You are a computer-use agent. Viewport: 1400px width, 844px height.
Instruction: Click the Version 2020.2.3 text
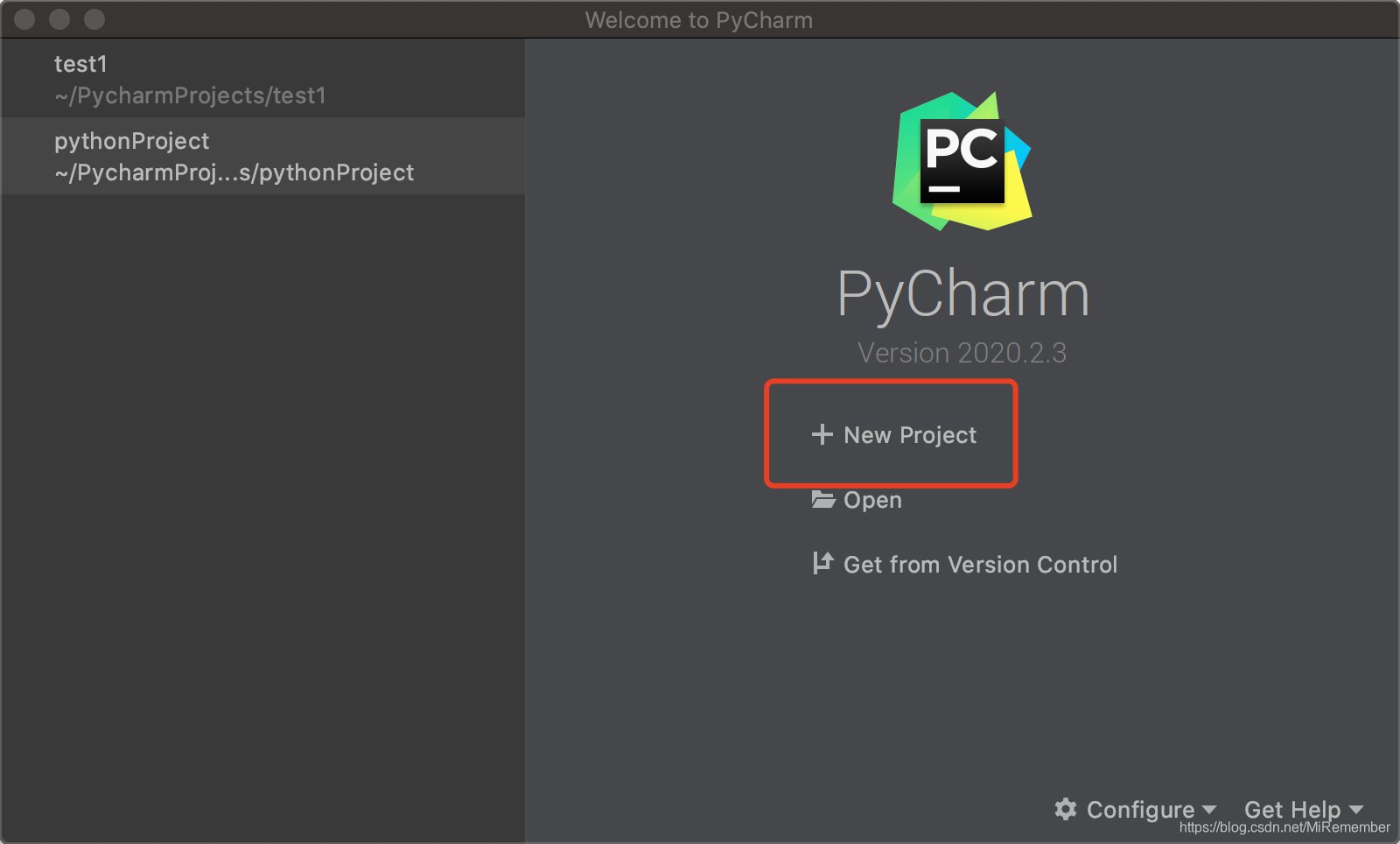[962, 353]
